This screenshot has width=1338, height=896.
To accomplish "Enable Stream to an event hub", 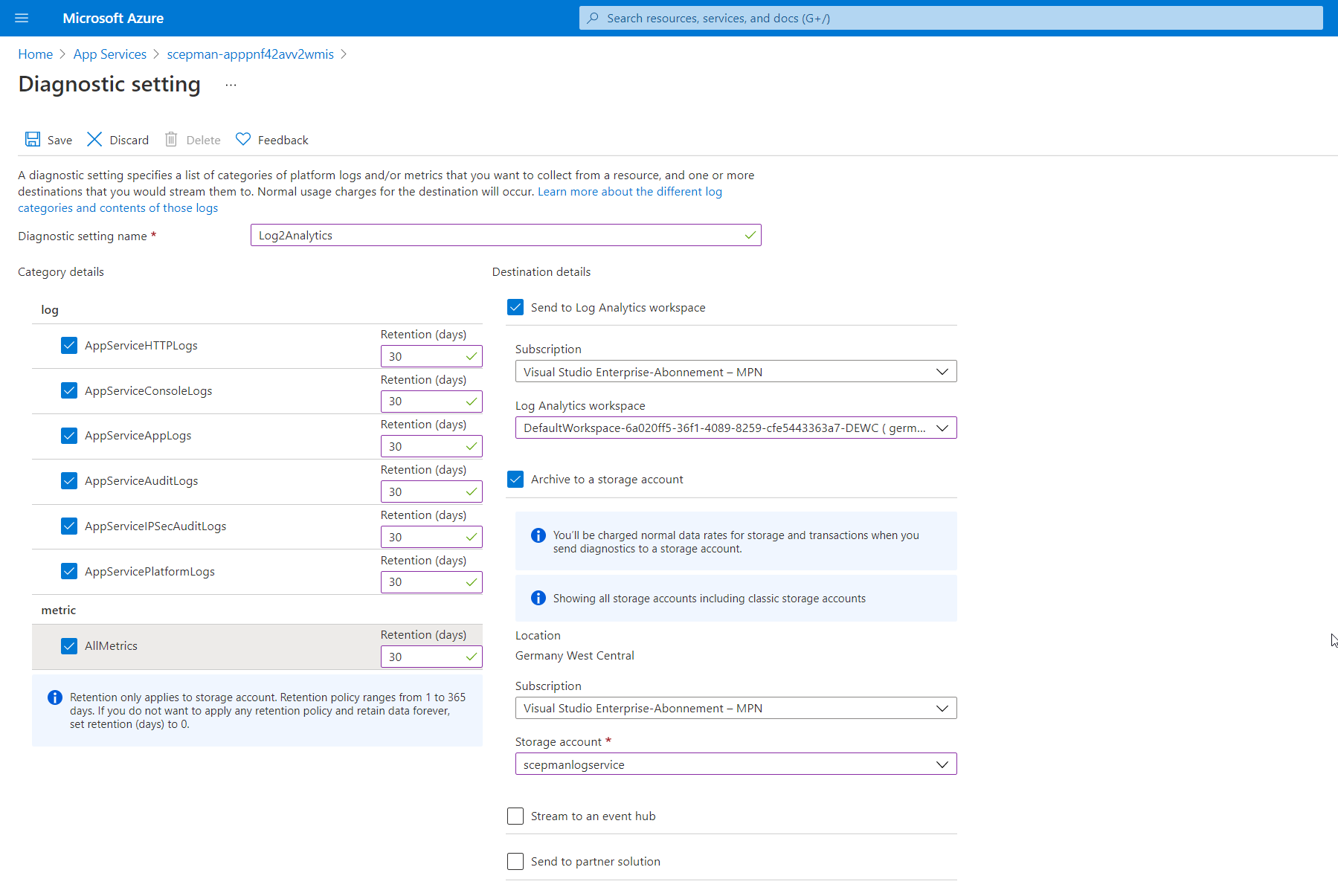I will (515, 816).
